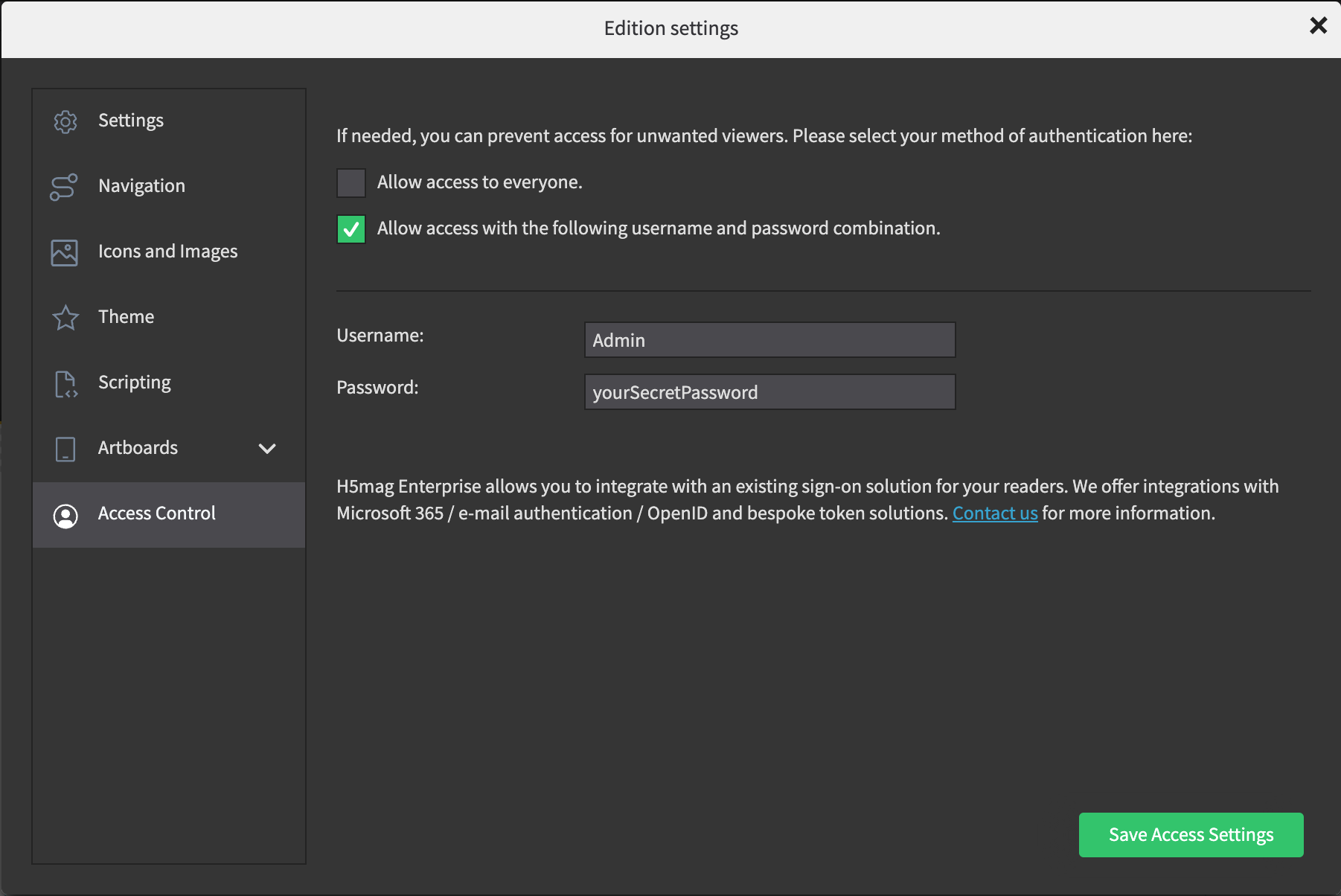Viewport: 1341px width, 896px height.
Task: Click the Theme star icon
Action: point(65,318)
